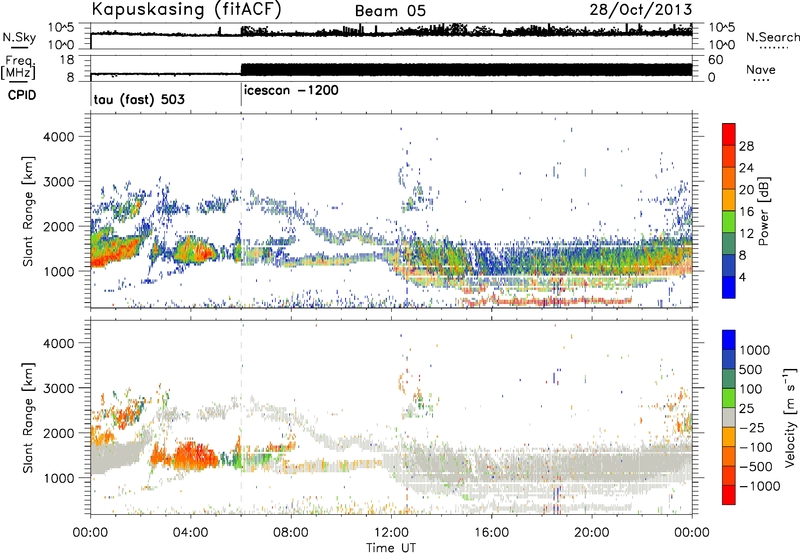Screen dimensions: 800x554
Task: Select the "18" frequency axis tick
Action: (x=66, y=60)
